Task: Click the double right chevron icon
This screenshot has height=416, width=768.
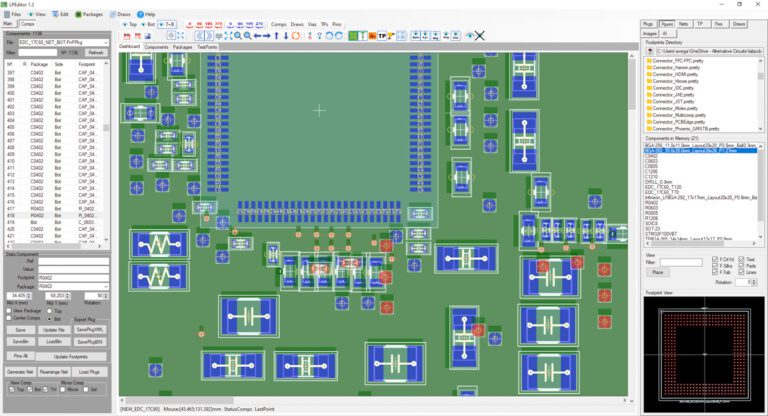Action: click(x=209, y=36)
